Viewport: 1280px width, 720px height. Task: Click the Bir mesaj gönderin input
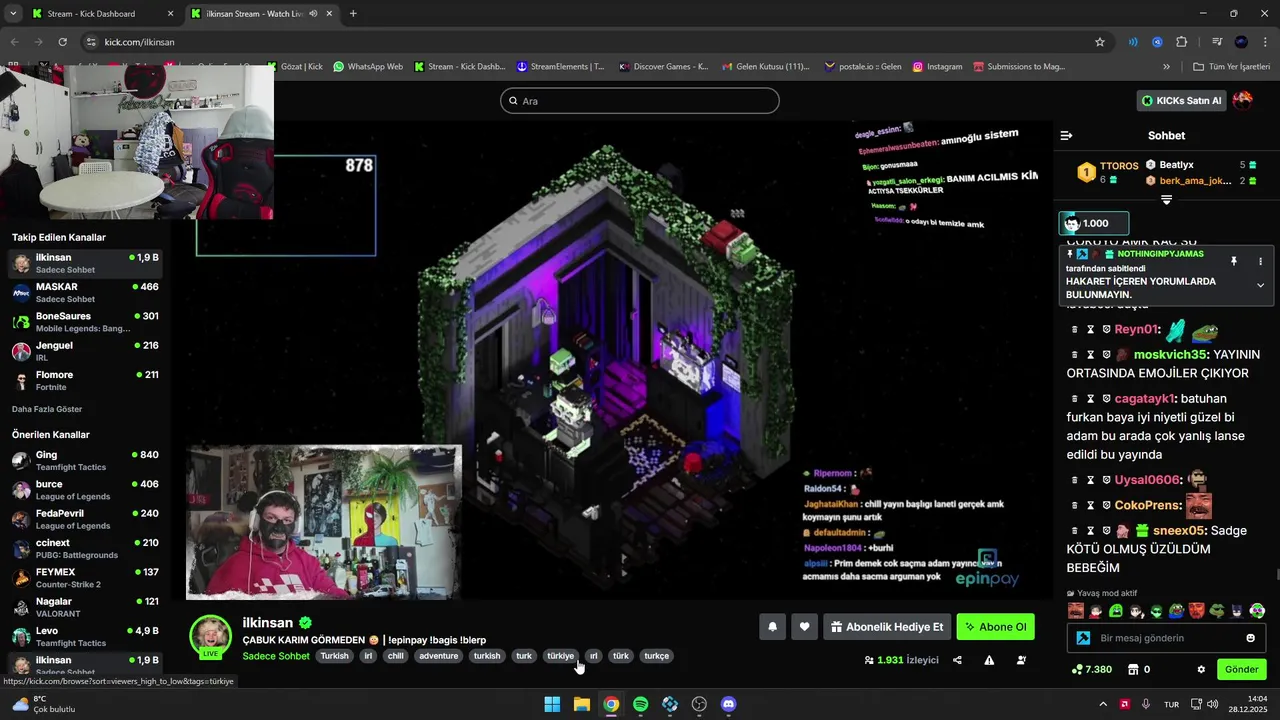click(x=1167, y=638)
